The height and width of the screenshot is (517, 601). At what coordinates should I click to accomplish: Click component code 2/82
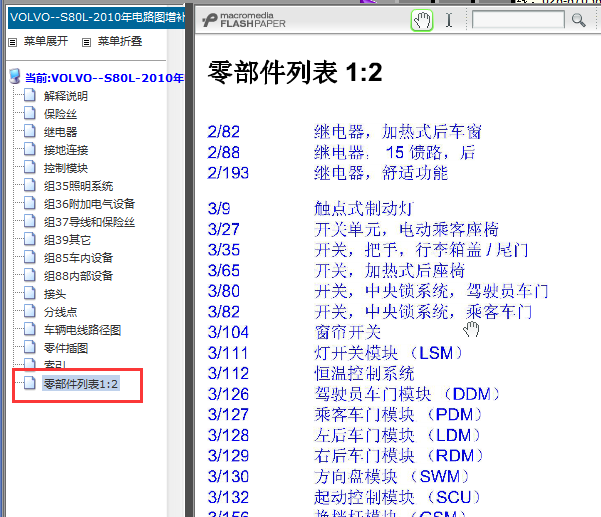(x=223, y=132)
